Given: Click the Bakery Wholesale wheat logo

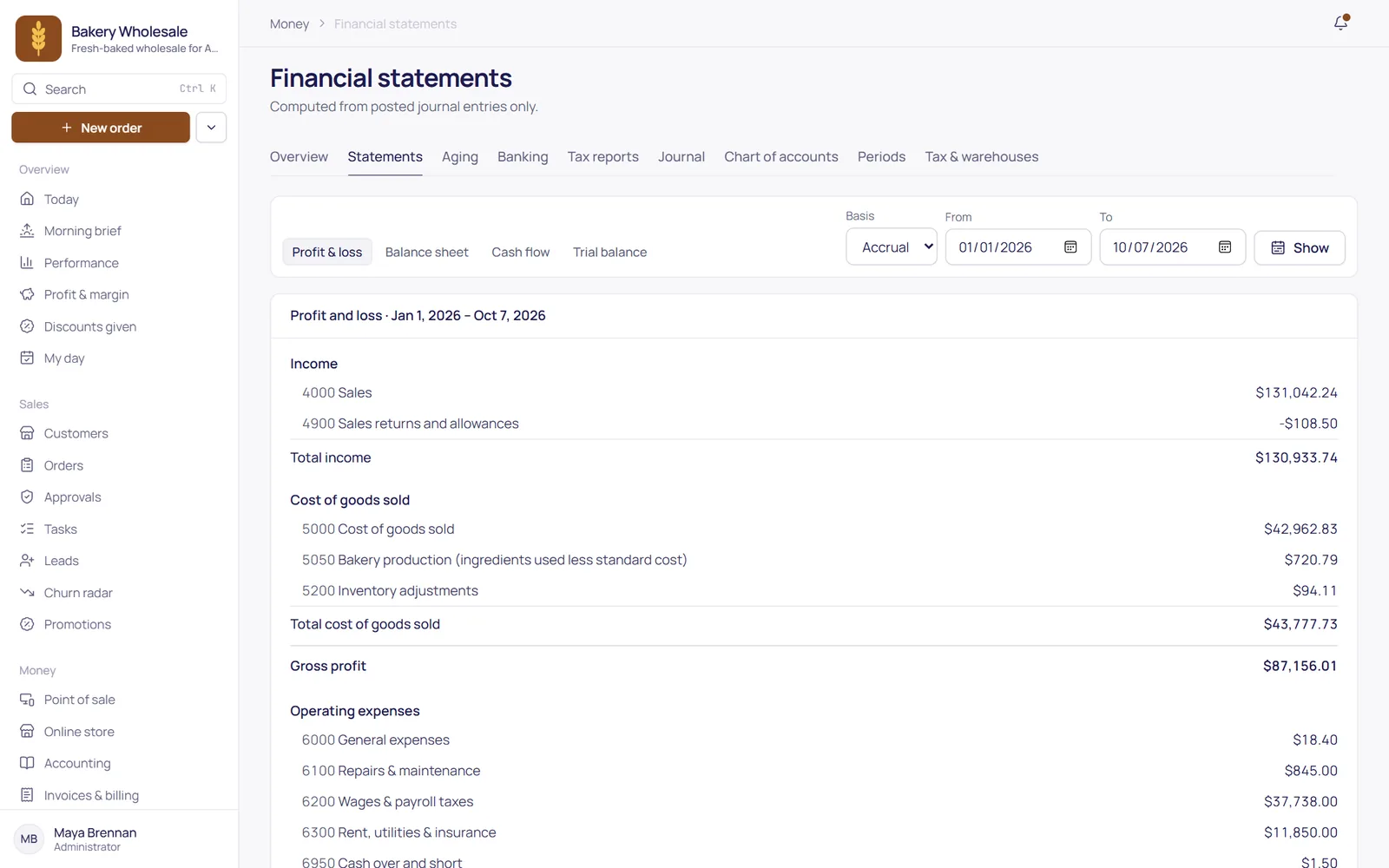Looking at the screenshot, I should click(38, 38).
